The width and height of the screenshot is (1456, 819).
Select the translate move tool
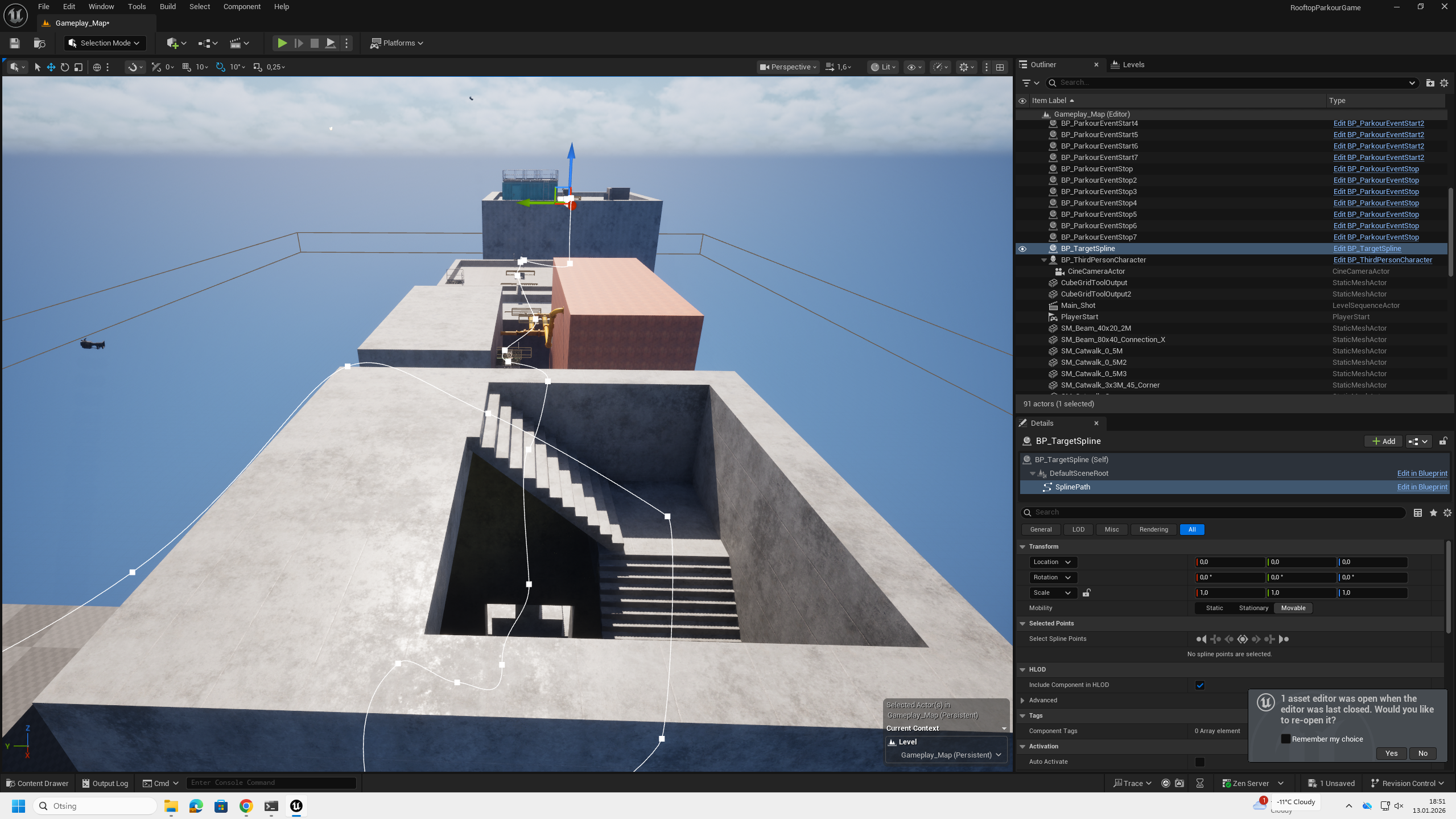(51, 67)
